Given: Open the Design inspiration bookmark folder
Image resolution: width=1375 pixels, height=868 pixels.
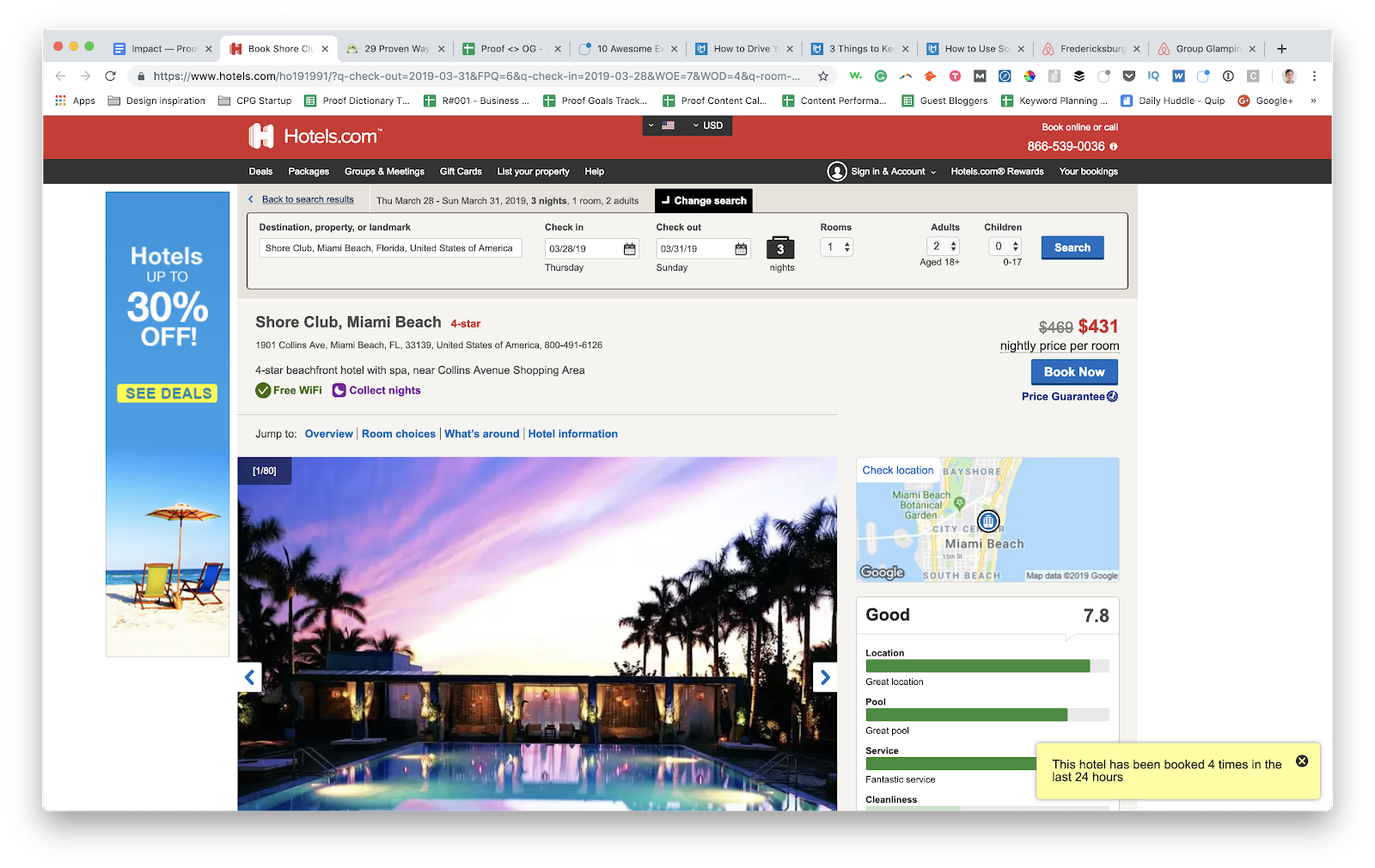Looking at the screenshot, I should click(x=156, y=101).
